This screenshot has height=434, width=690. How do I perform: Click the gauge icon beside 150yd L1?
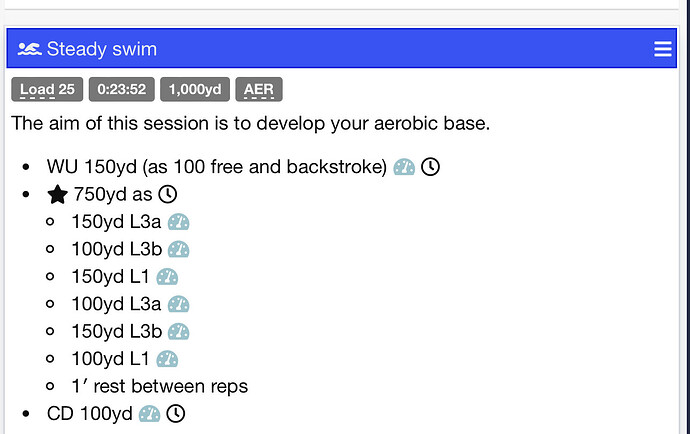[167, 277]
